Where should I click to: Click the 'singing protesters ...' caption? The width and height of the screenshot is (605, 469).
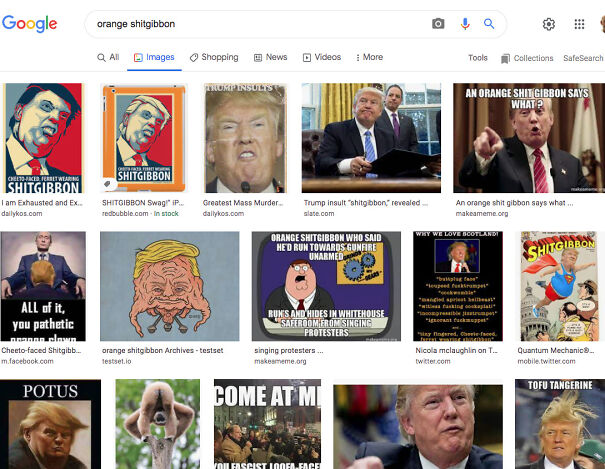(x=289, y=351)
